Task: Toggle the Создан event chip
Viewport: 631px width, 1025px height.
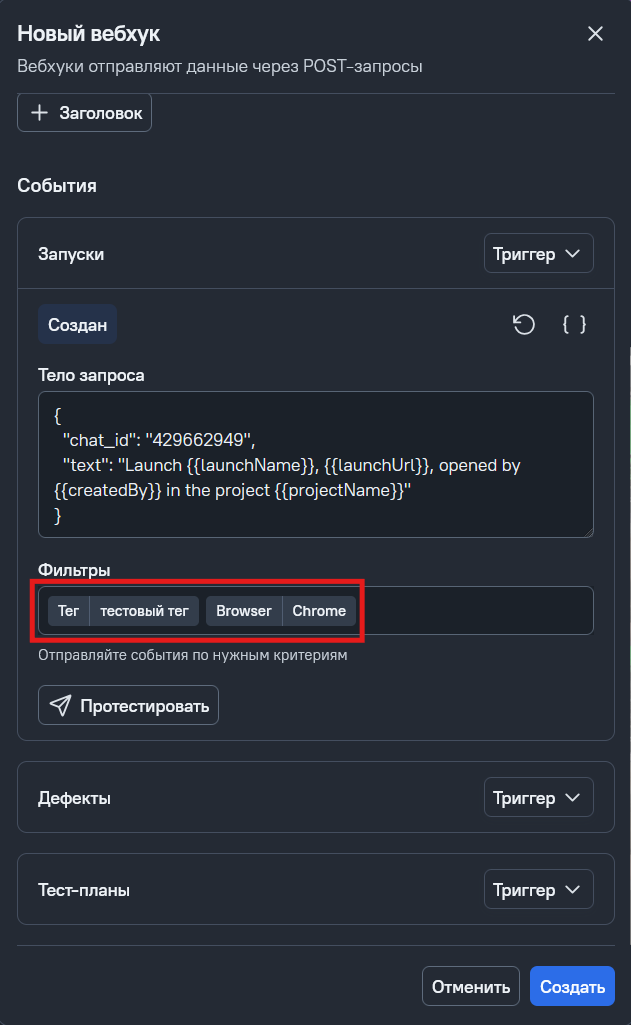Action: tap(77, 325)
